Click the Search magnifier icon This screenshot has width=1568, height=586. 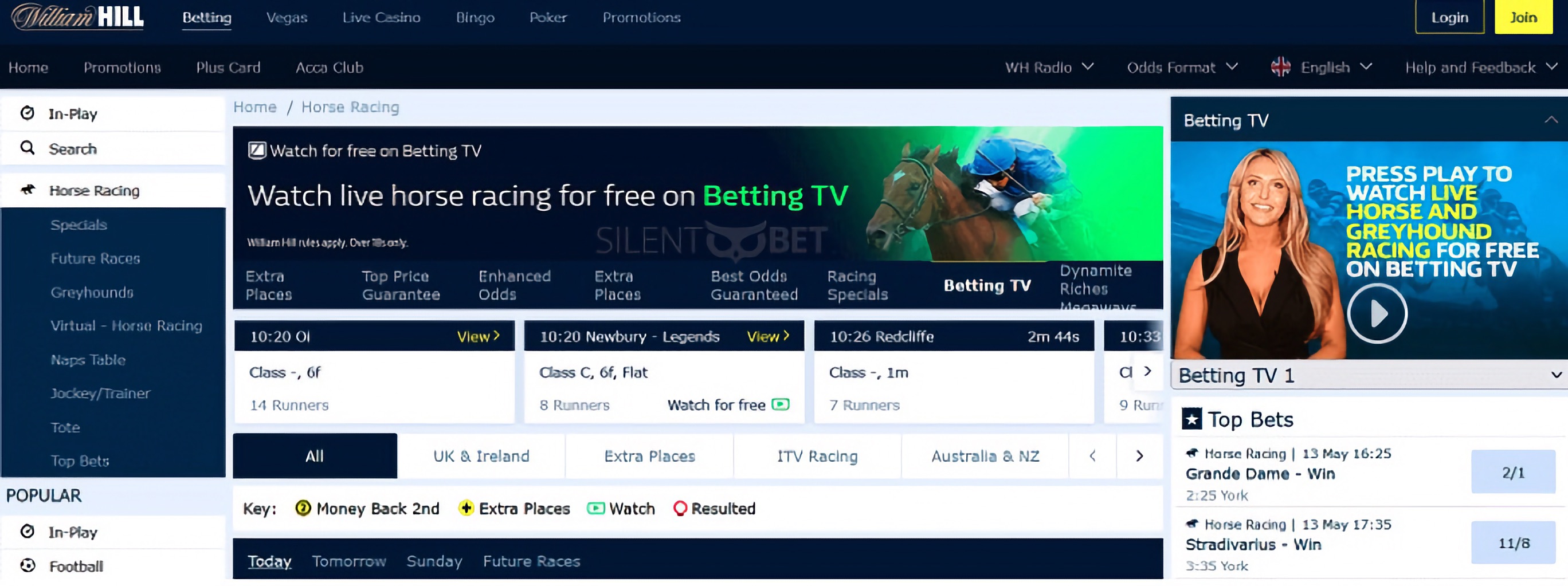[28, 148]
